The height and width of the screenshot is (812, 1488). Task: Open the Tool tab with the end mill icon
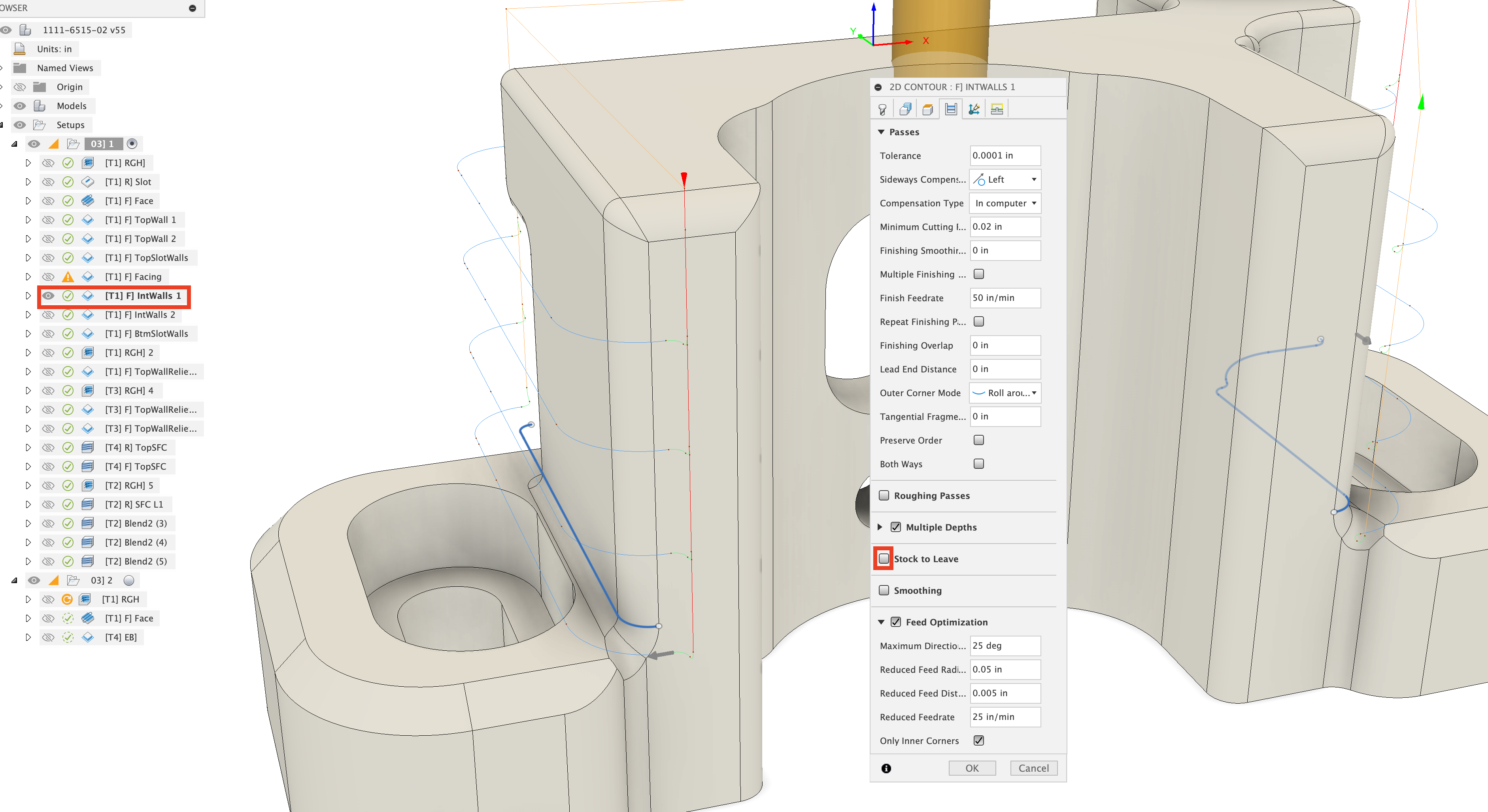click(882, 109)
